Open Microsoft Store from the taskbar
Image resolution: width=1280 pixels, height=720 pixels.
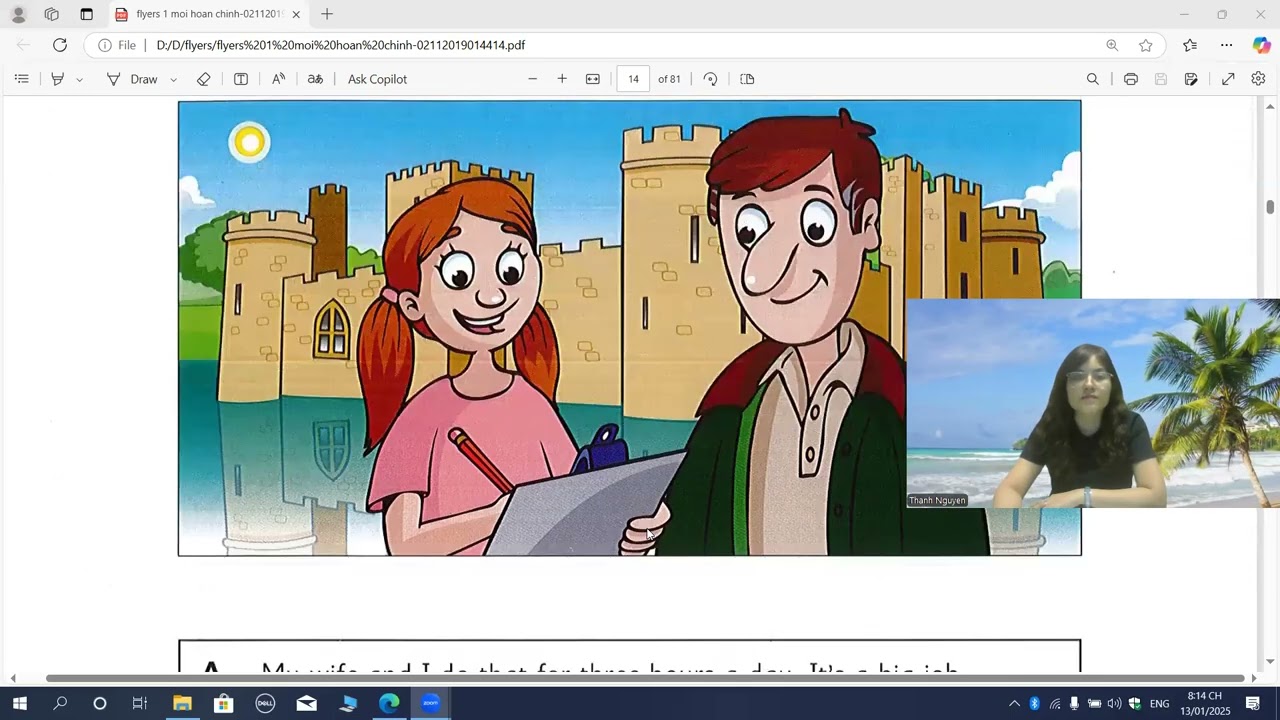pyautogui.click(x=224, y=703)
